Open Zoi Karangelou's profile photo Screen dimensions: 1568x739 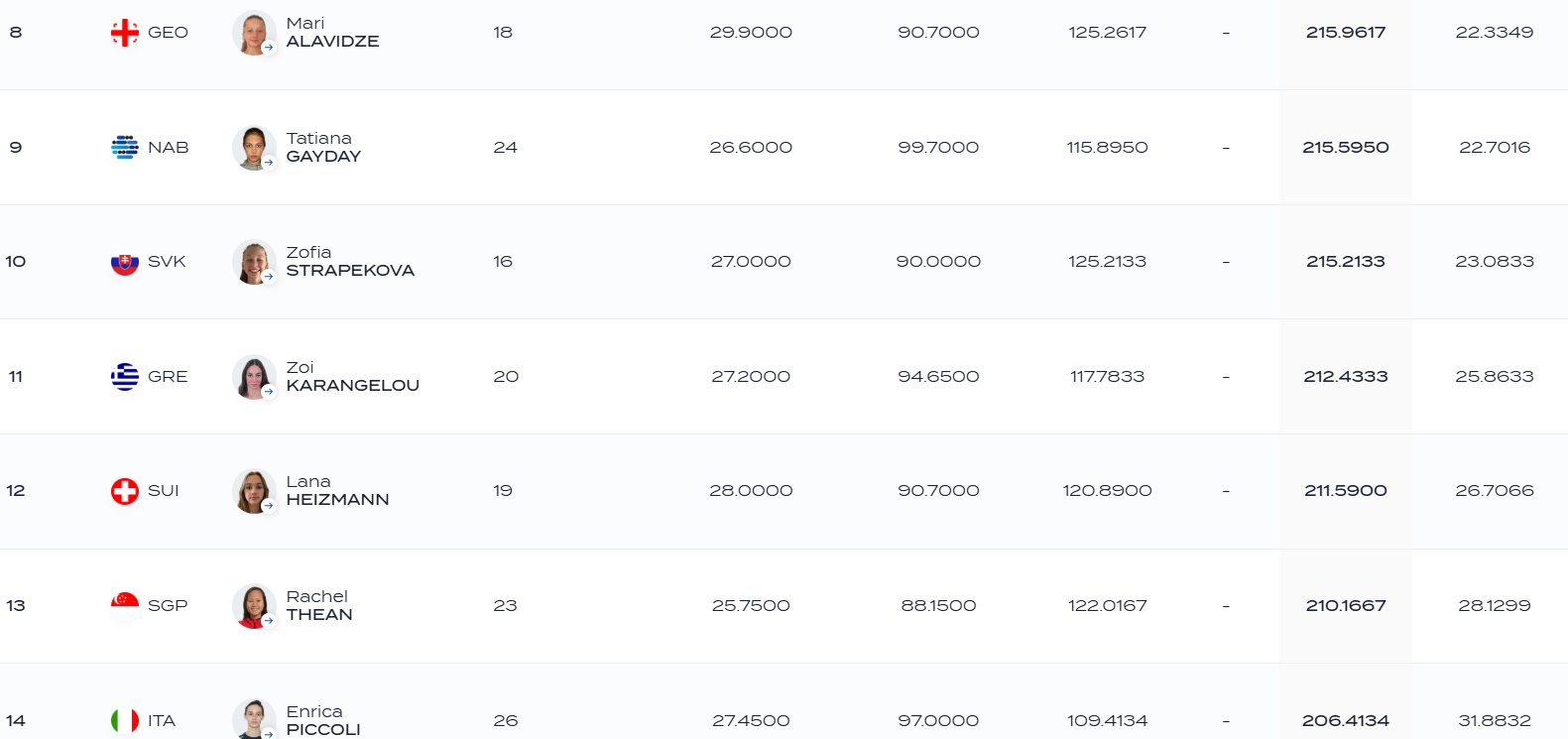(254, 377)
